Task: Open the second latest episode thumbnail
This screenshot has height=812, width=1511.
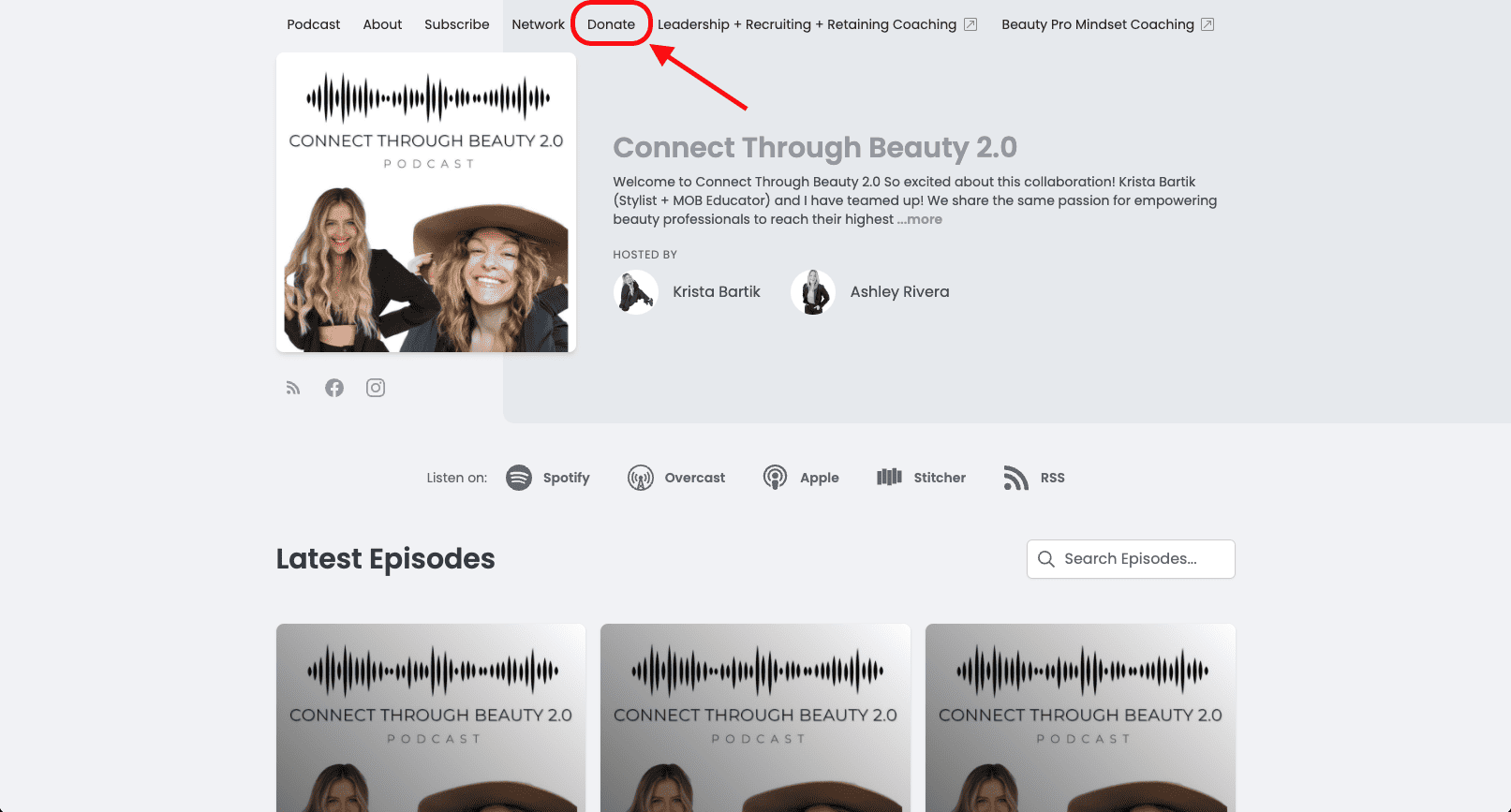Action: [755, 717]
